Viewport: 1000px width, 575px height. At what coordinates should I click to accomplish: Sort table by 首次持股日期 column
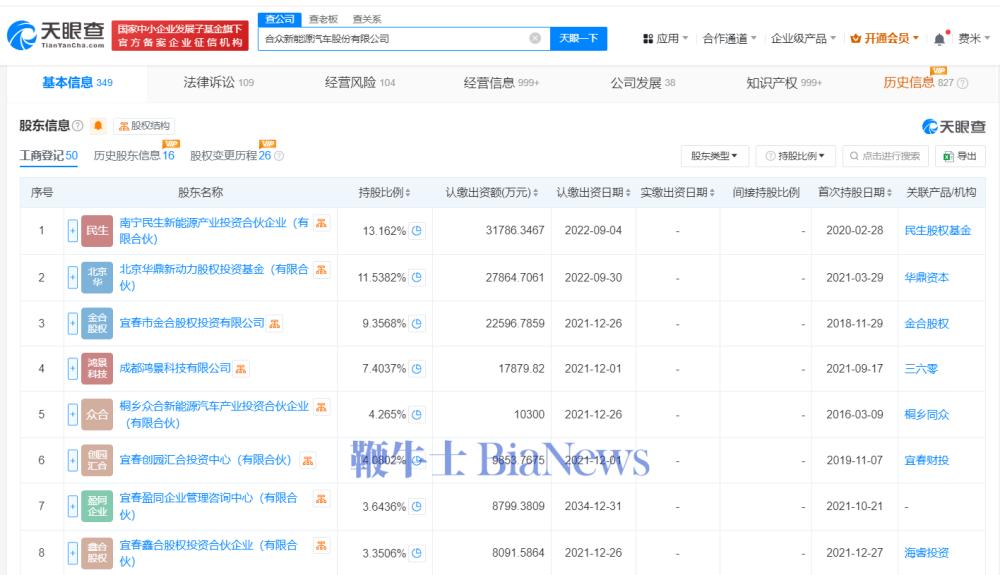tap(855, 193)
